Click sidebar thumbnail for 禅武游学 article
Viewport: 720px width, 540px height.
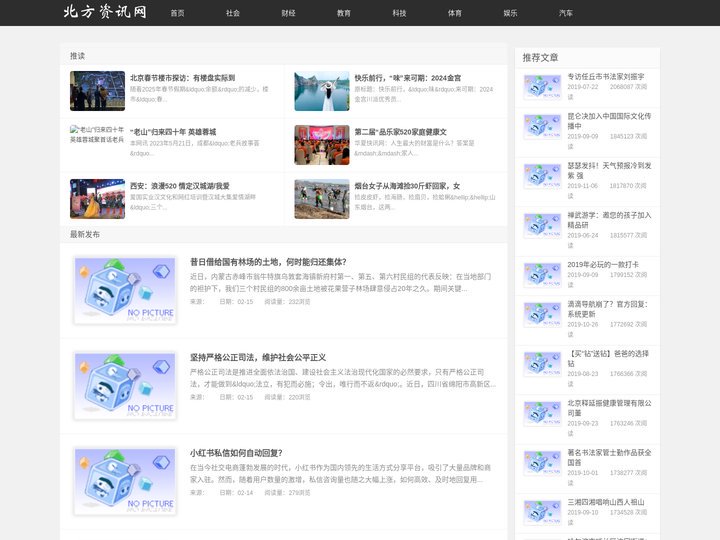(x=542, y=225)
